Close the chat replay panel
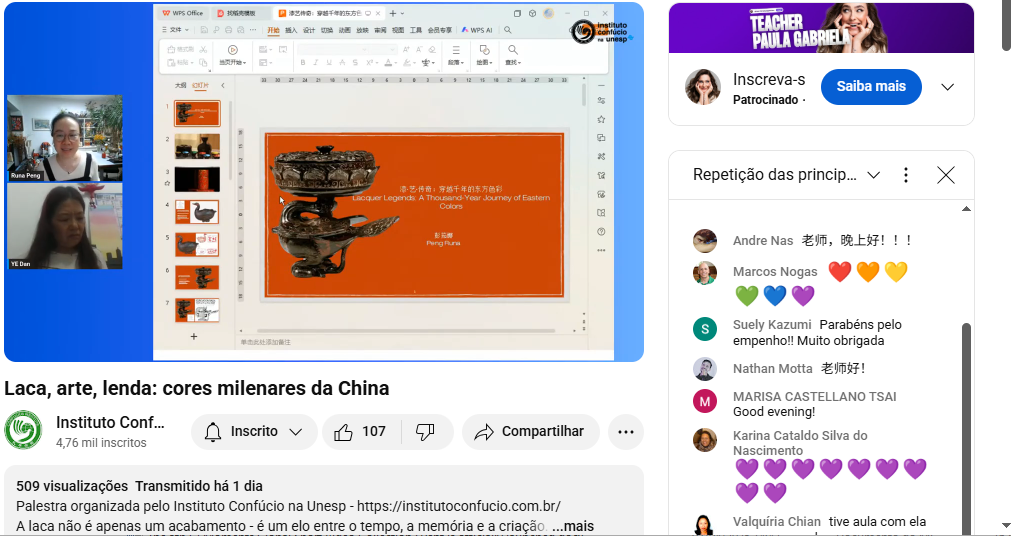Screen dimensions: 1011x536 pos(945,175)
